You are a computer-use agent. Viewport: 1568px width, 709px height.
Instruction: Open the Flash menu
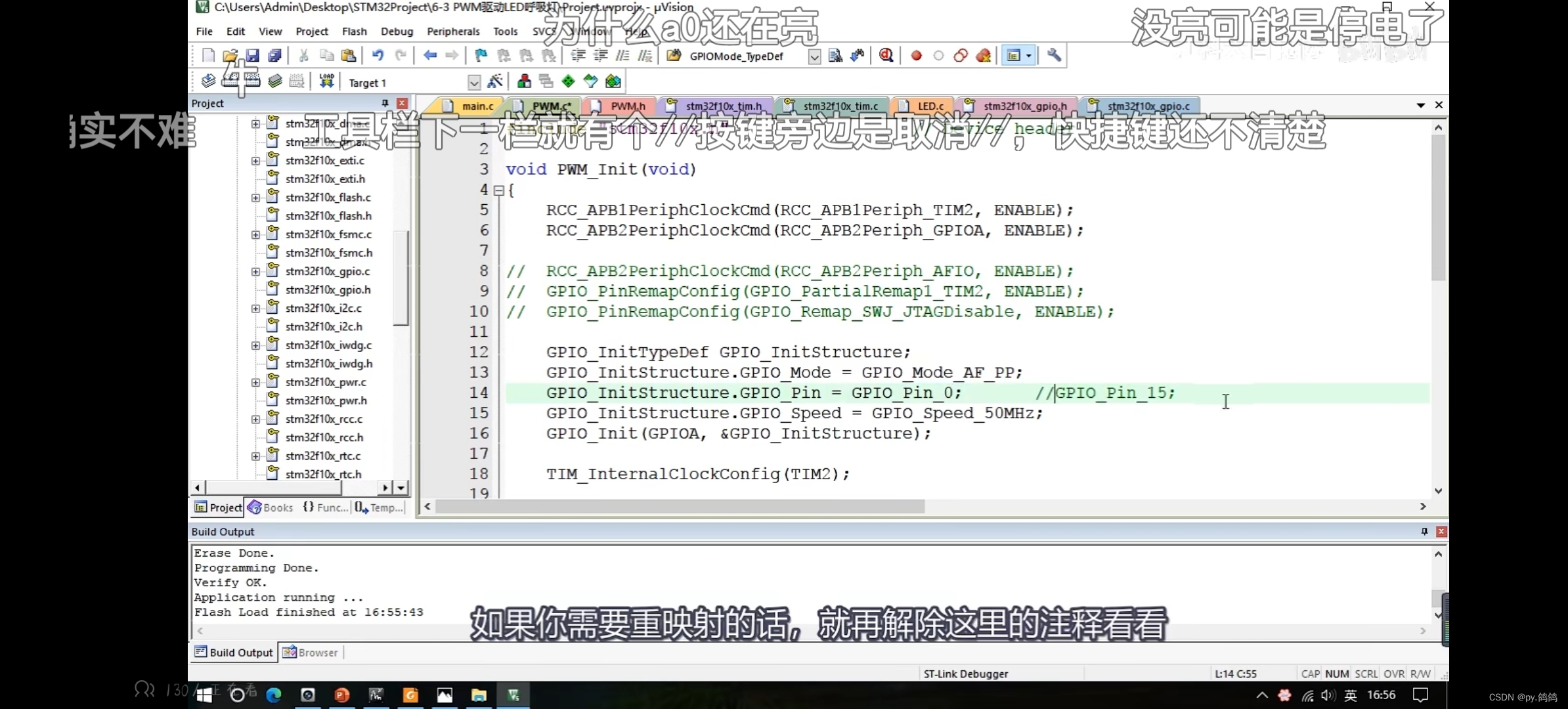(354, 31)
